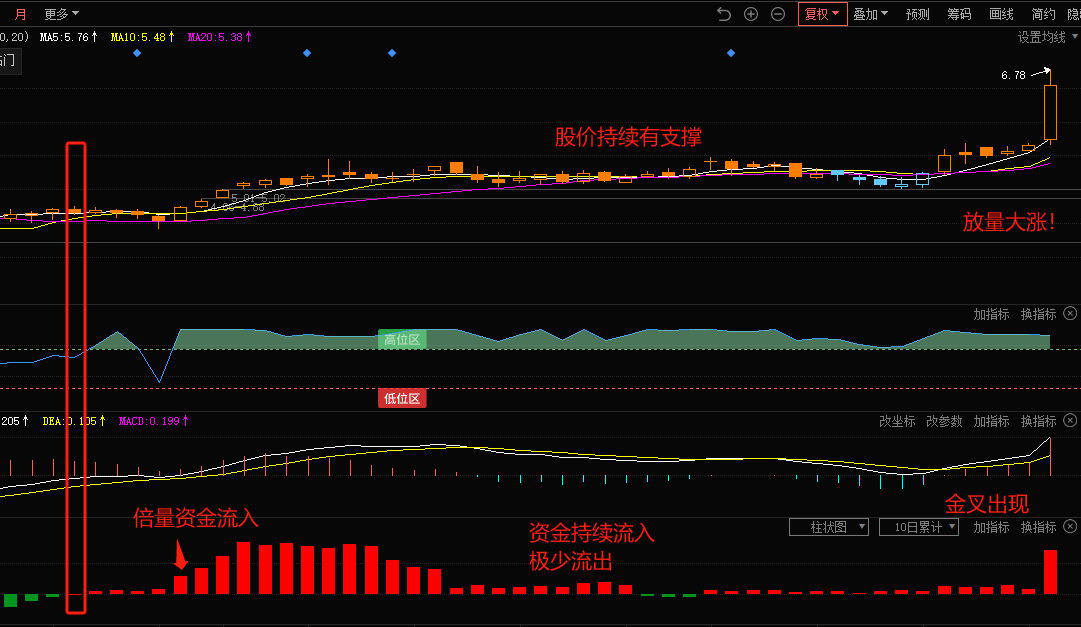Viewport: 1081px width, 627px height.
Task: Click the 预测 forecast button
Action: (x=917, y=14)
